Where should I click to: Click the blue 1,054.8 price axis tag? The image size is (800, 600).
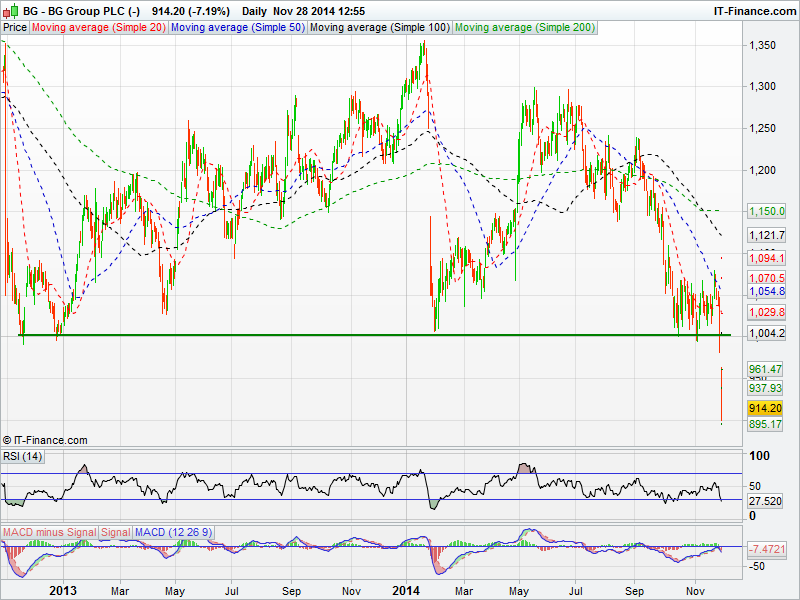click(x=768, y=291)
